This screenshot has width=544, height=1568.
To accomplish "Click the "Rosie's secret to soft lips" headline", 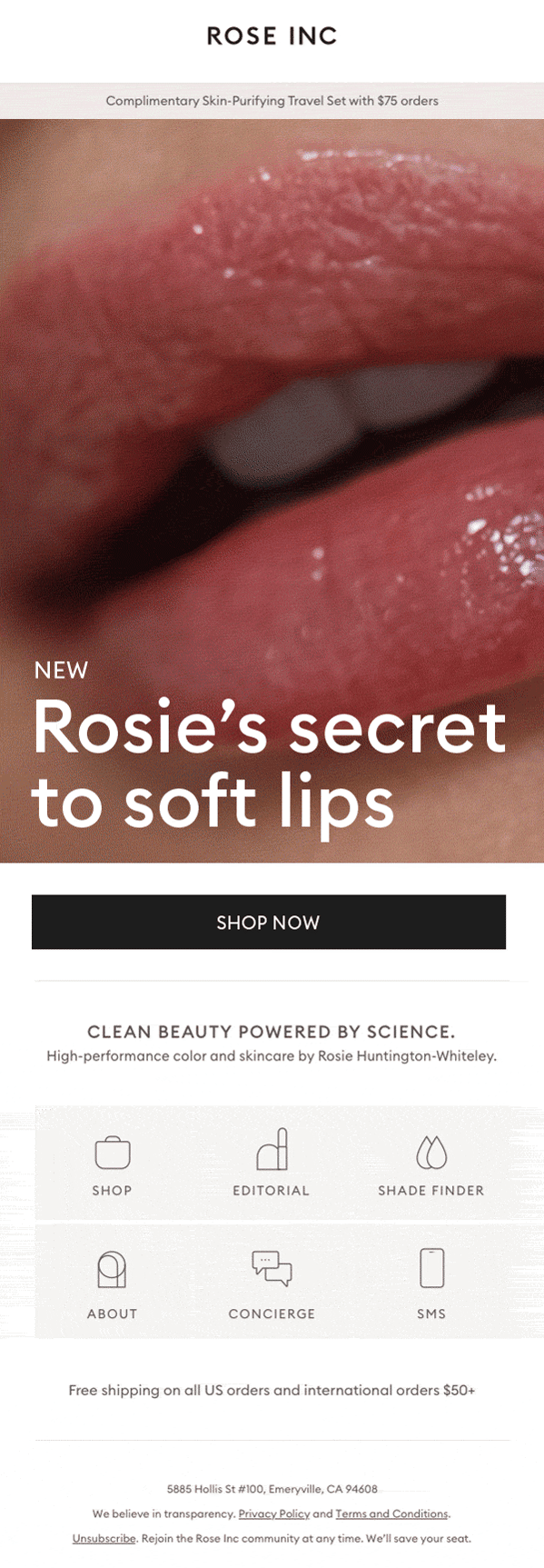I will [x=269, y=765].
